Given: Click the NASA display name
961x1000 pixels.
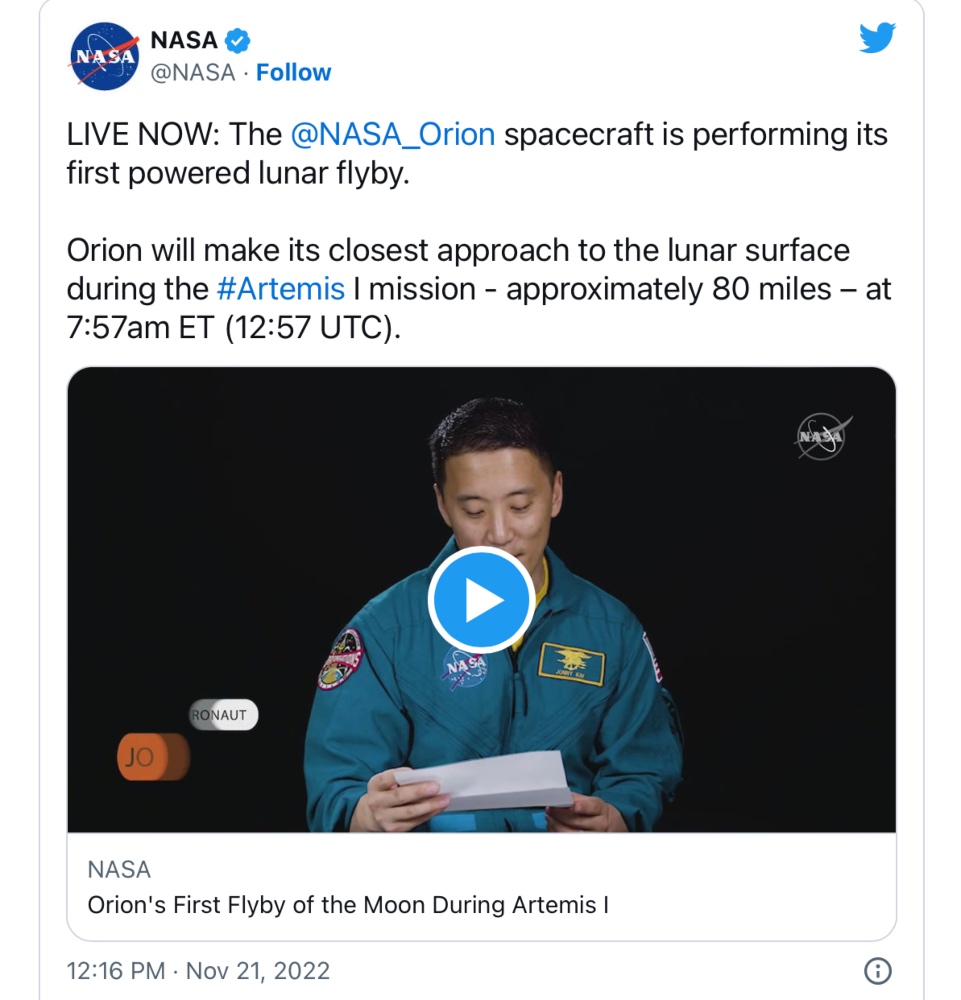Looking at the screenshot, I should (x=184, y=40).
